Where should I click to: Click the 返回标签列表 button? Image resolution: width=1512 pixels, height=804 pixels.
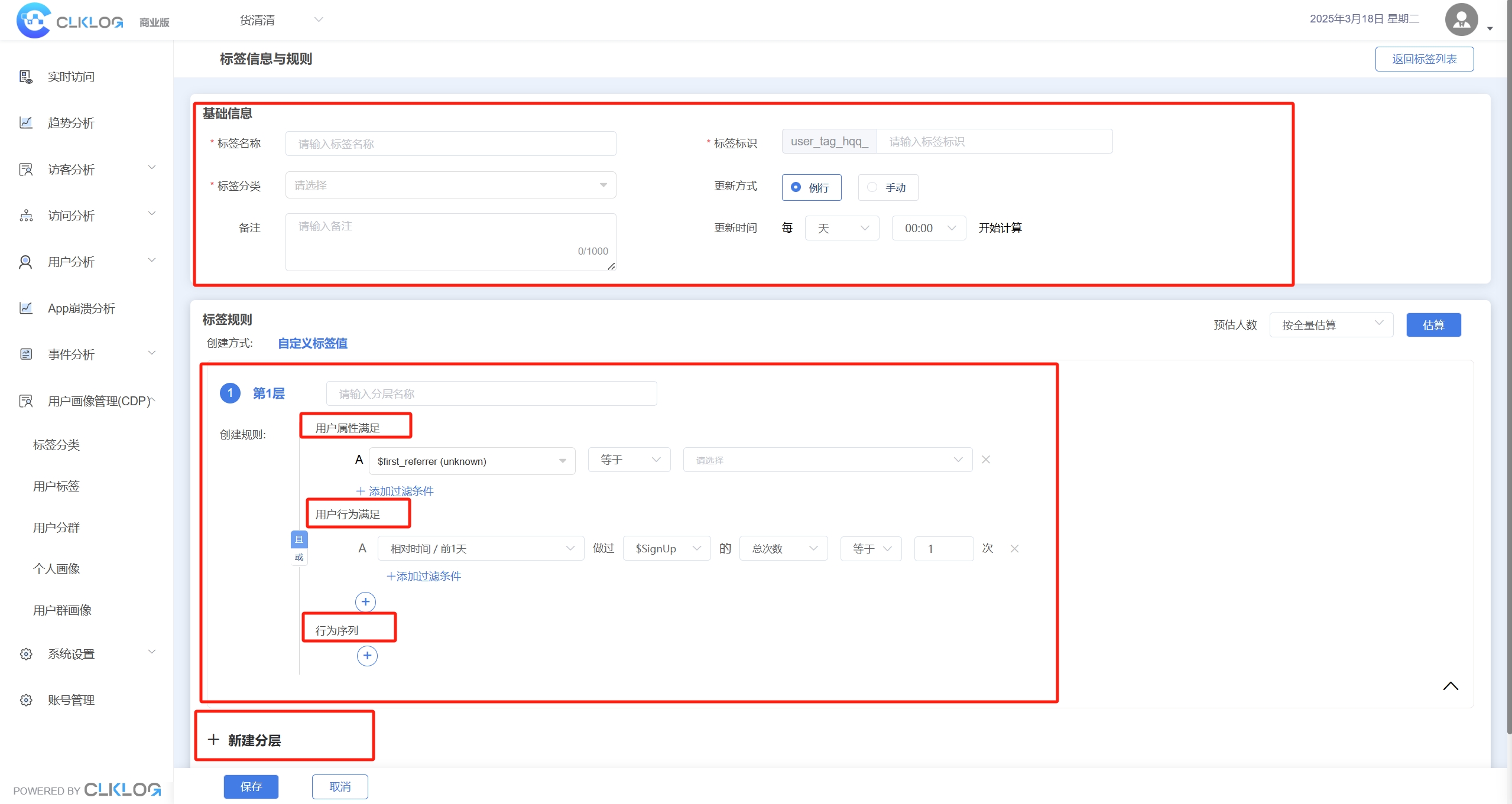coord(1423,59)
